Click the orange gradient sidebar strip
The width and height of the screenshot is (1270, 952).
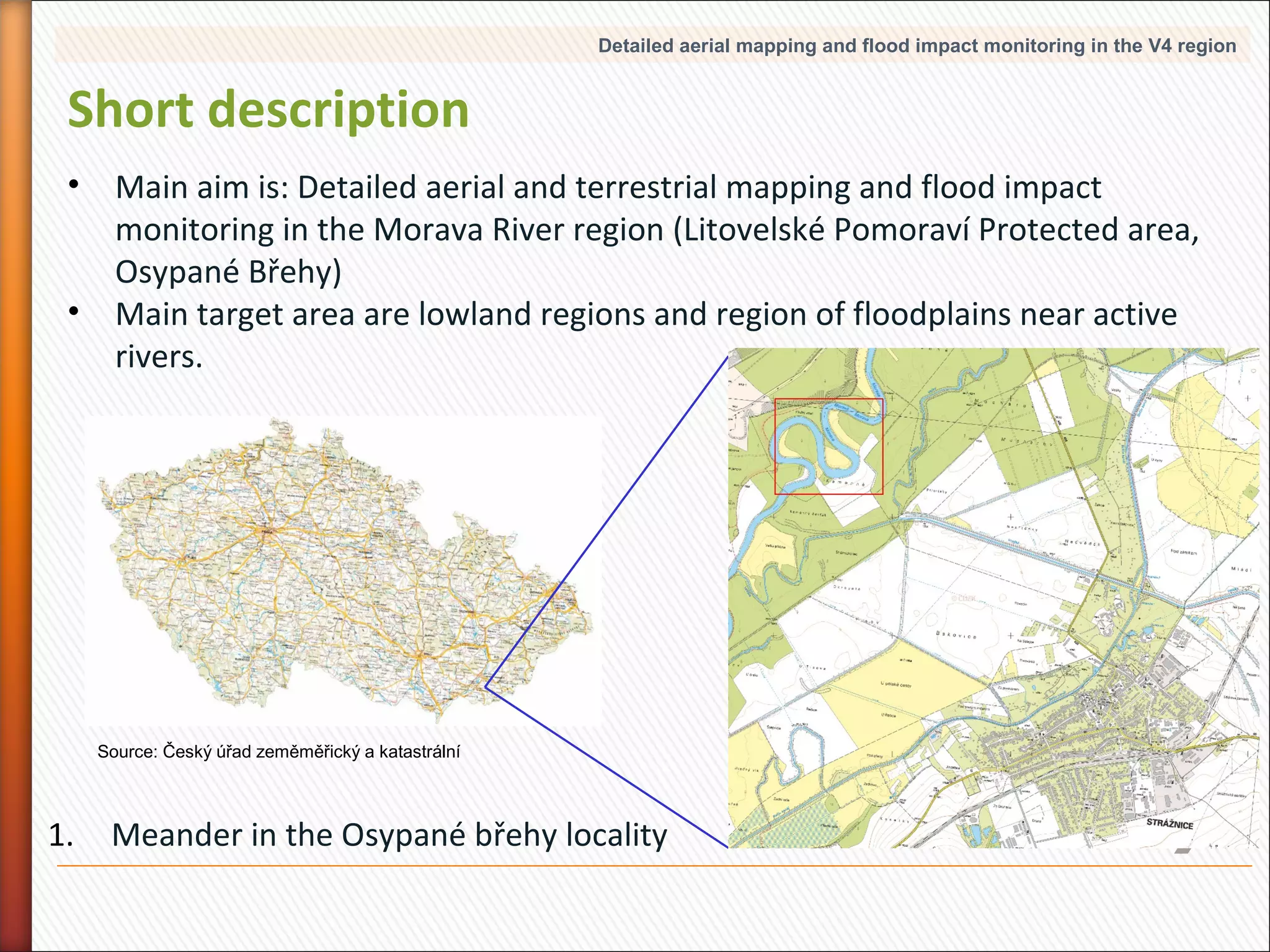coord(16,476)
